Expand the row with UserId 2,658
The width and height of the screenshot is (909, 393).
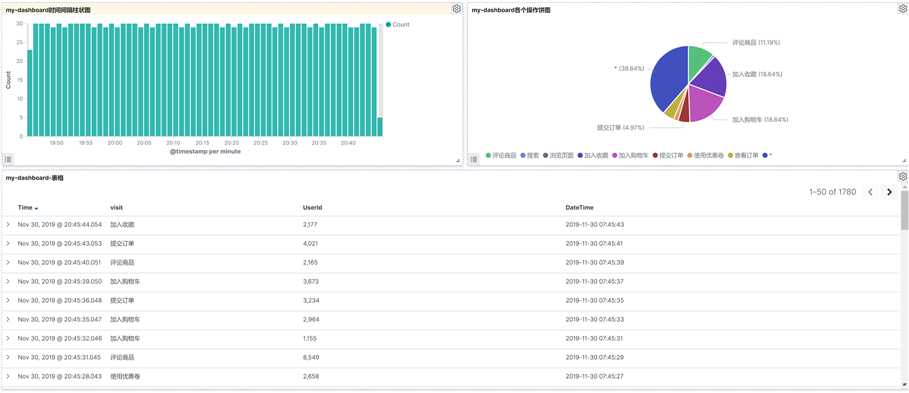[8, 376]
